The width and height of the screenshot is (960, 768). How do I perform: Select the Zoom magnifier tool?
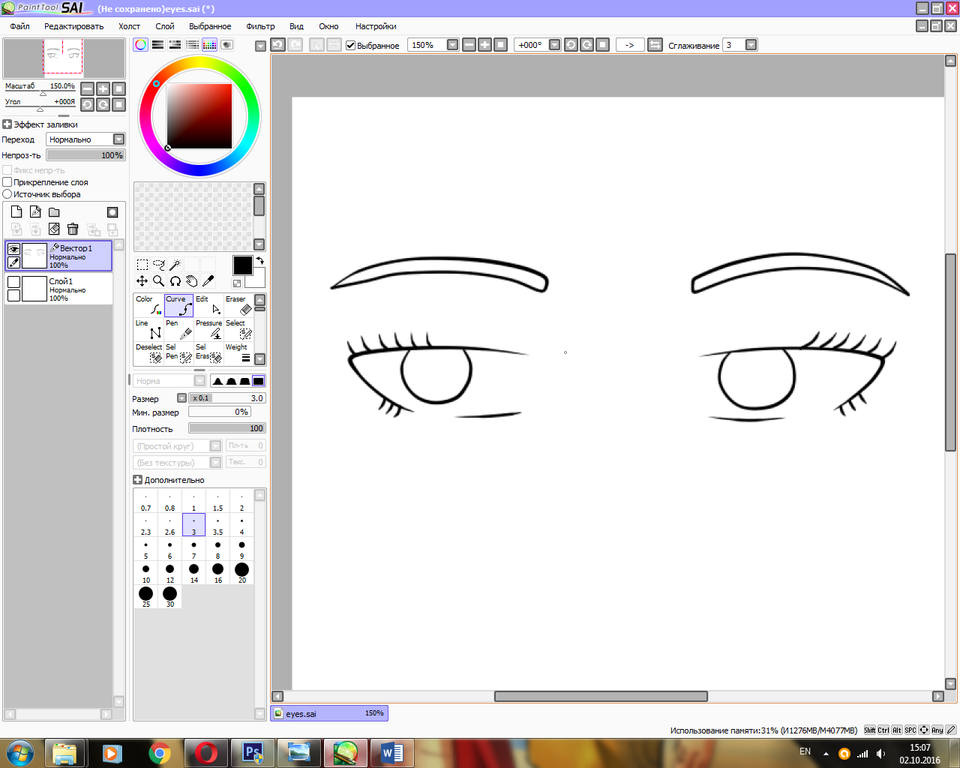click(x=158, y=281)
